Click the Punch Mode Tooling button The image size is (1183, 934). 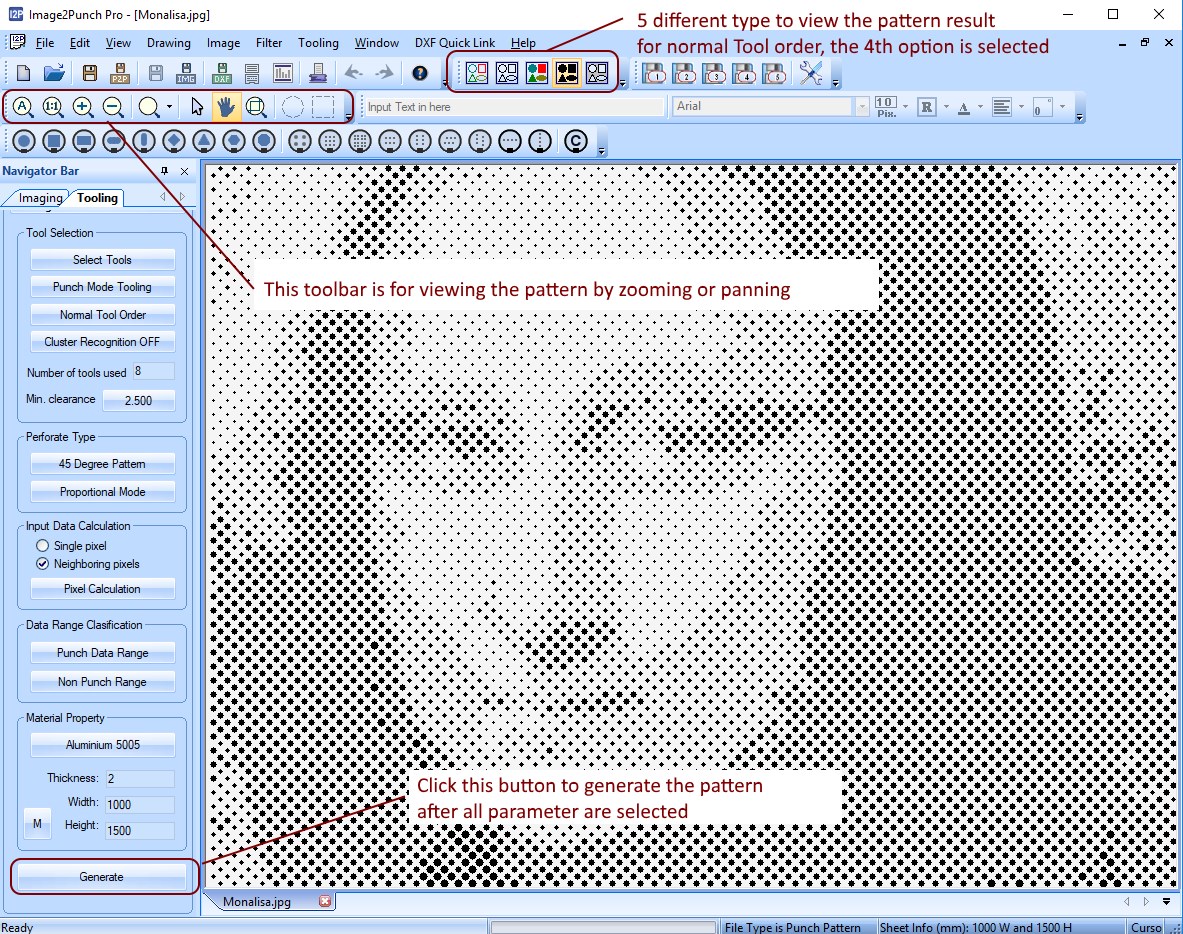coord(103,287)
